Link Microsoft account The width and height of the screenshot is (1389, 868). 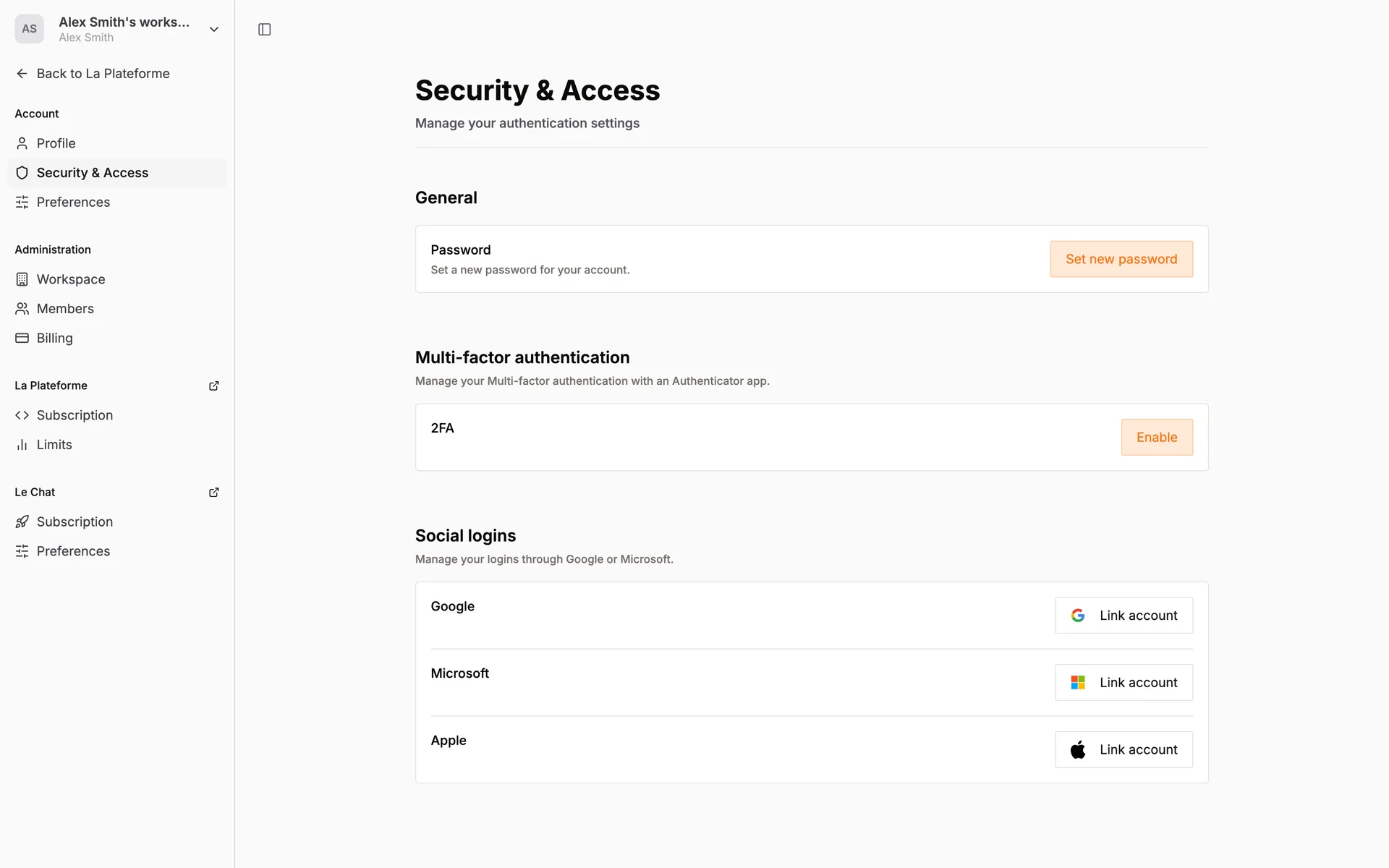coord(1123,682)
